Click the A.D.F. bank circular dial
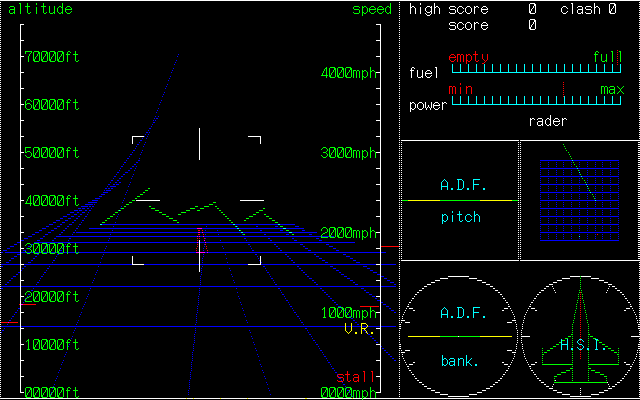The image size is (640, 400). [x=460, y=336]
